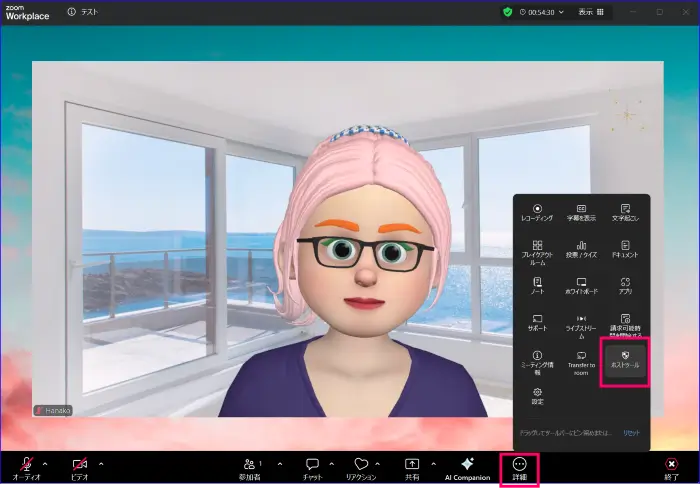Toggle Show Captions (字幕を表示)
The height and width of the screenshot is (488, 700).
click(x=581, y=212)
